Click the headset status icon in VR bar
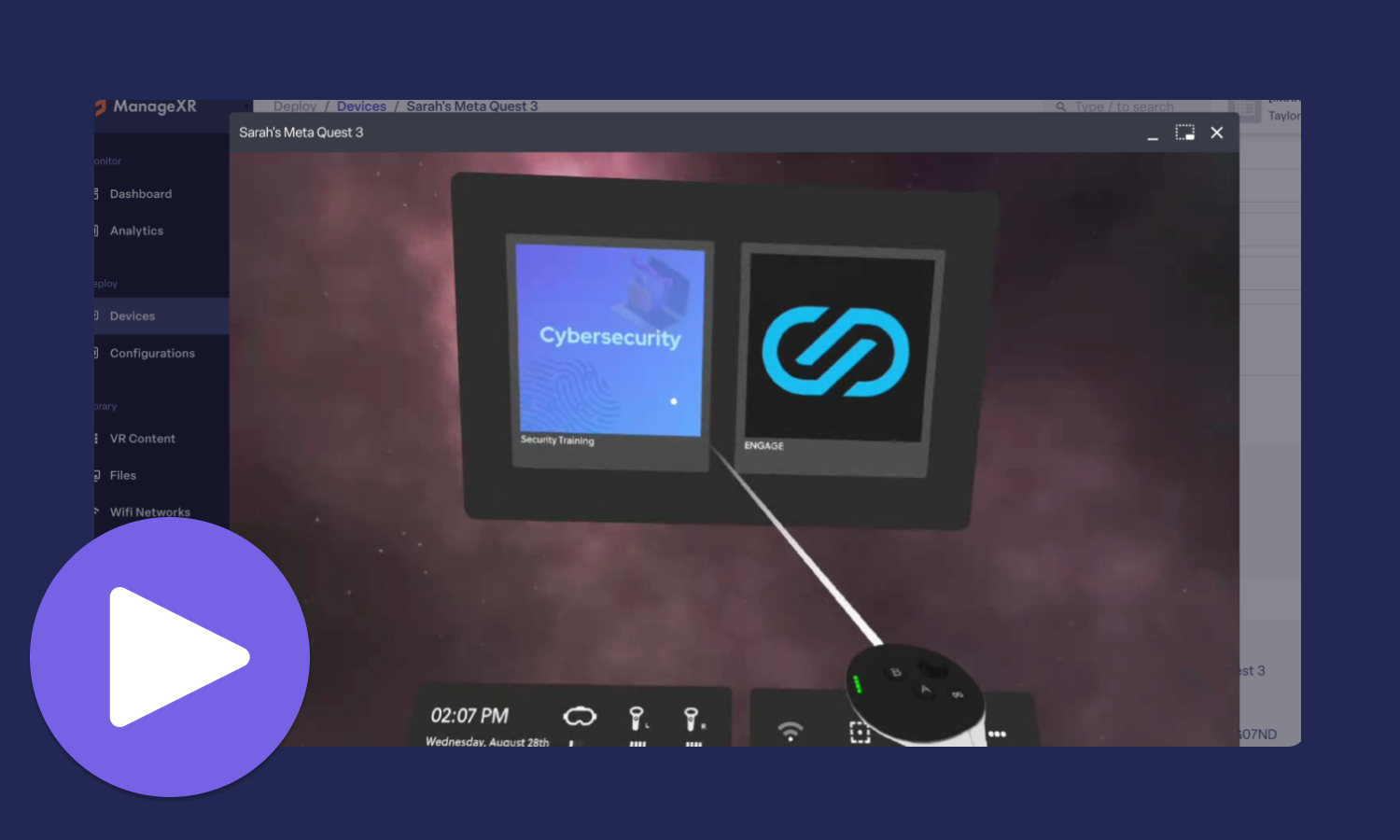Screen dimensions: 1400x840 click(580, 717)
